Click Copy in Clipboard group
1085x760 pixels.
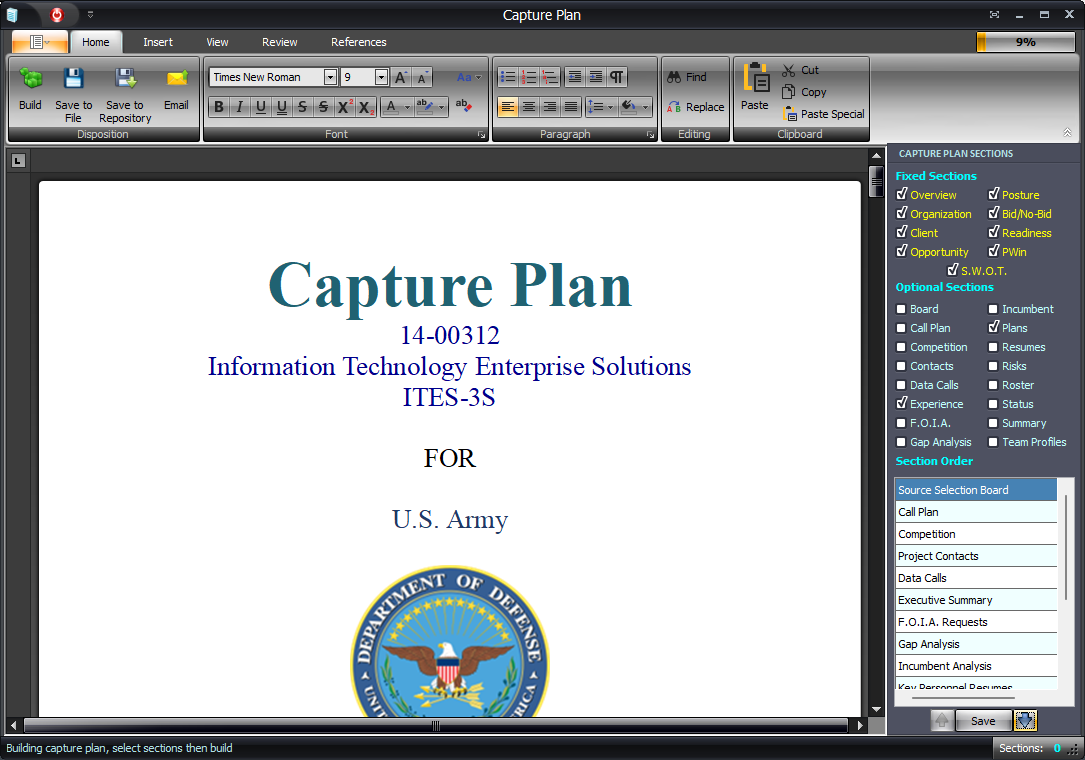tap(804, 92)
